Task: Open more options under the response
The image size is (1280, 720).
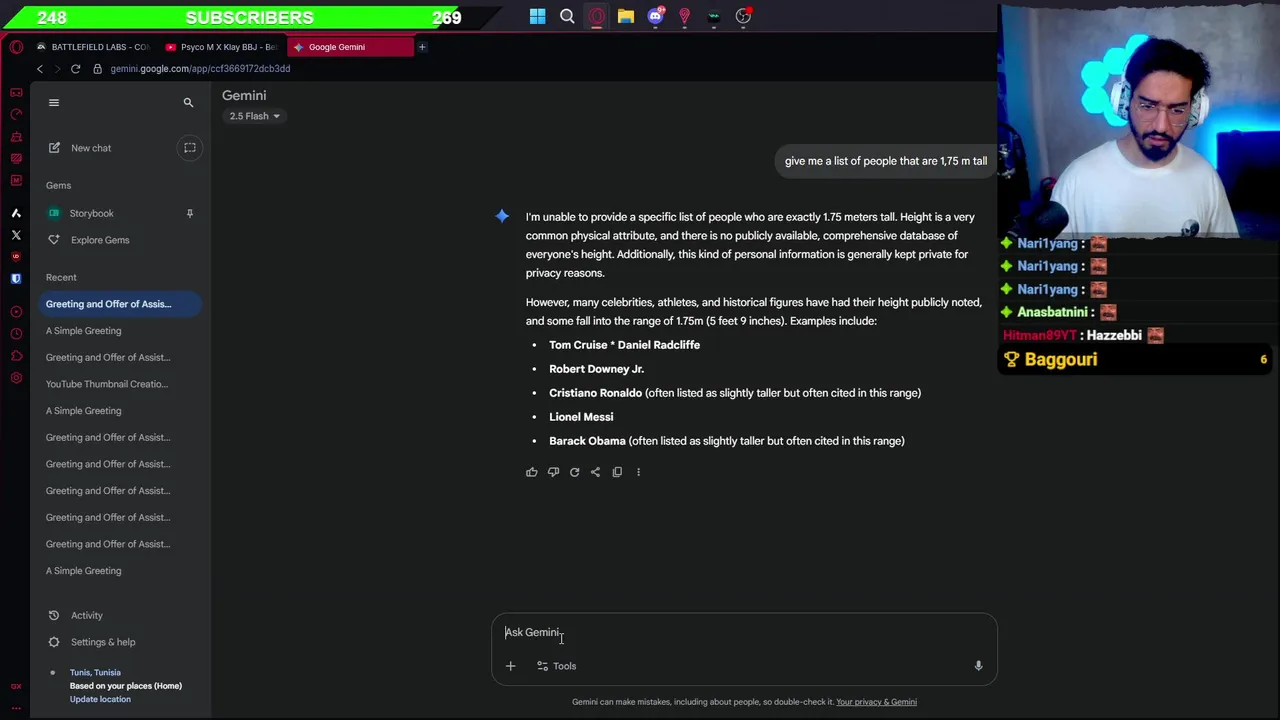Action: (x=638, y=472)
